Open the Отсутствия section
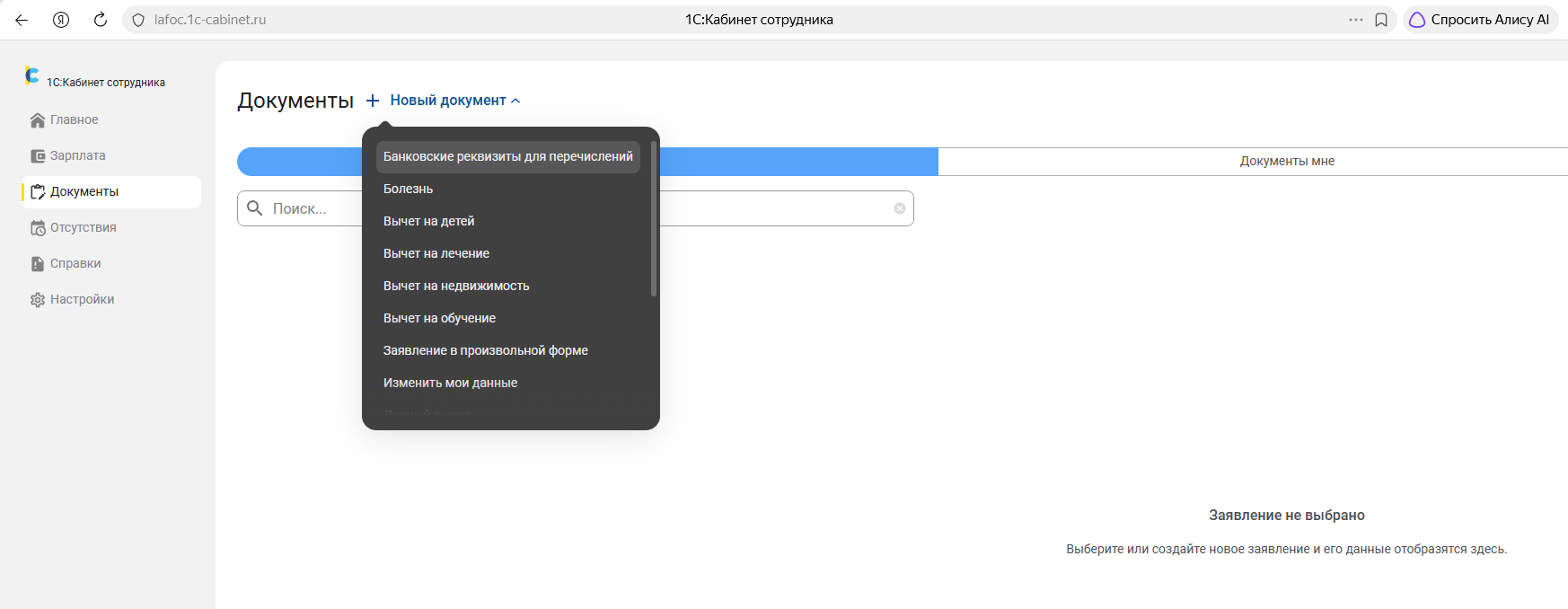The width and height of the screenshot is (1568, 609). click(111, 228)
